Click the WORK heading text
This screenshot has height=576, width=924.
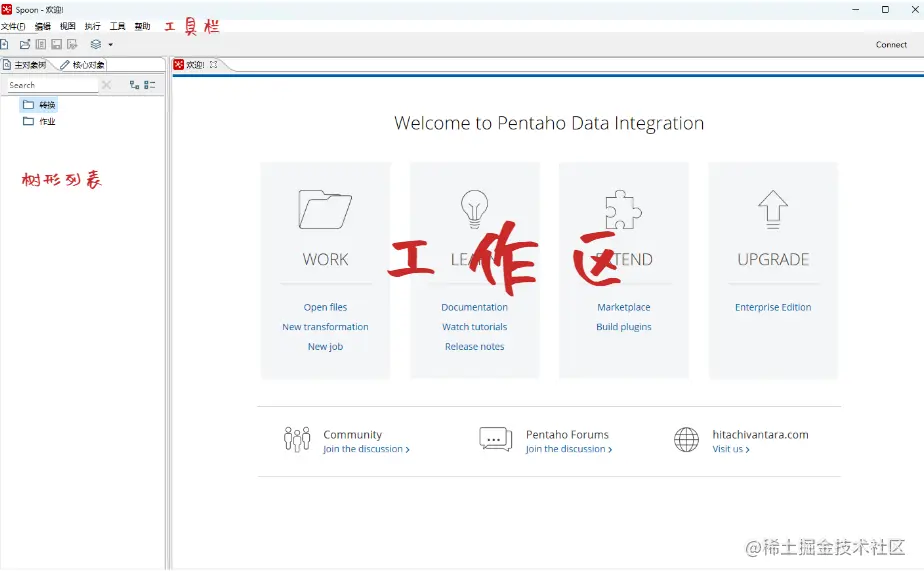(x=325, y=259)
